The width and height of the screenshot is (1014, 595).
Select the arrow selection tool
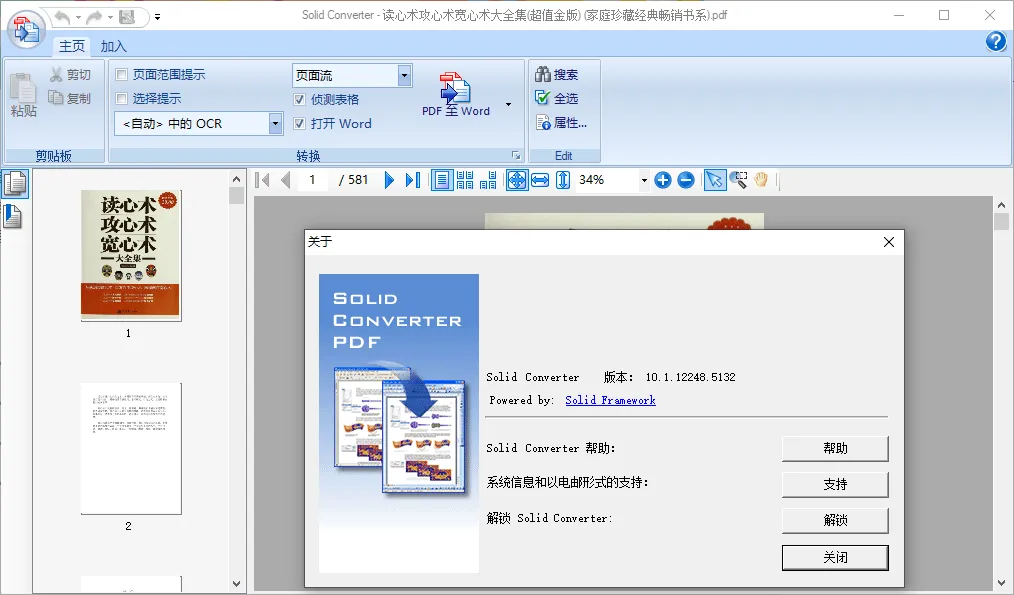[714, 180]
